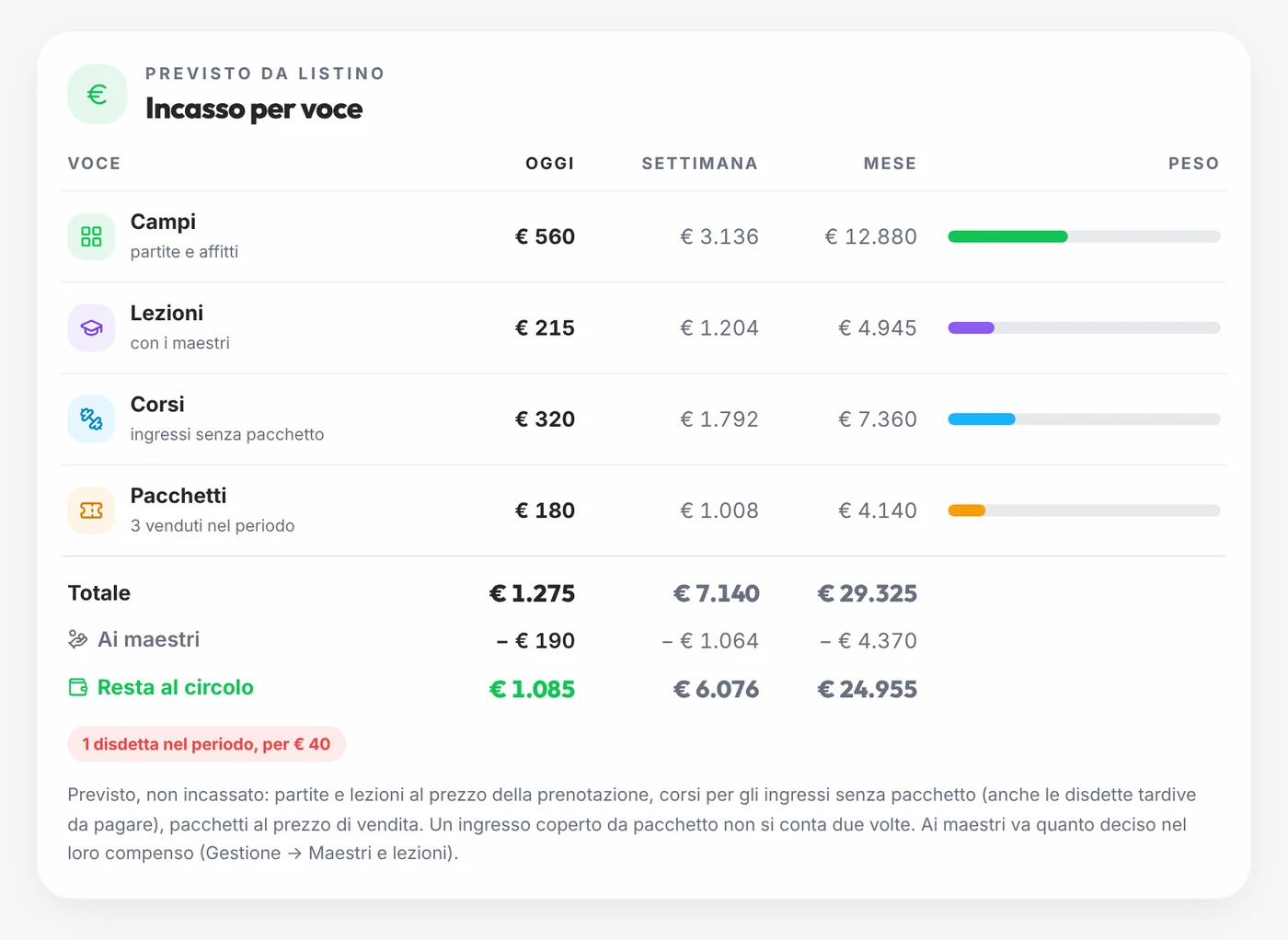Click the '€ 1.275' total for today
Image resolution: width=1288 pixels, height=940 pixels.
point(532,593)
